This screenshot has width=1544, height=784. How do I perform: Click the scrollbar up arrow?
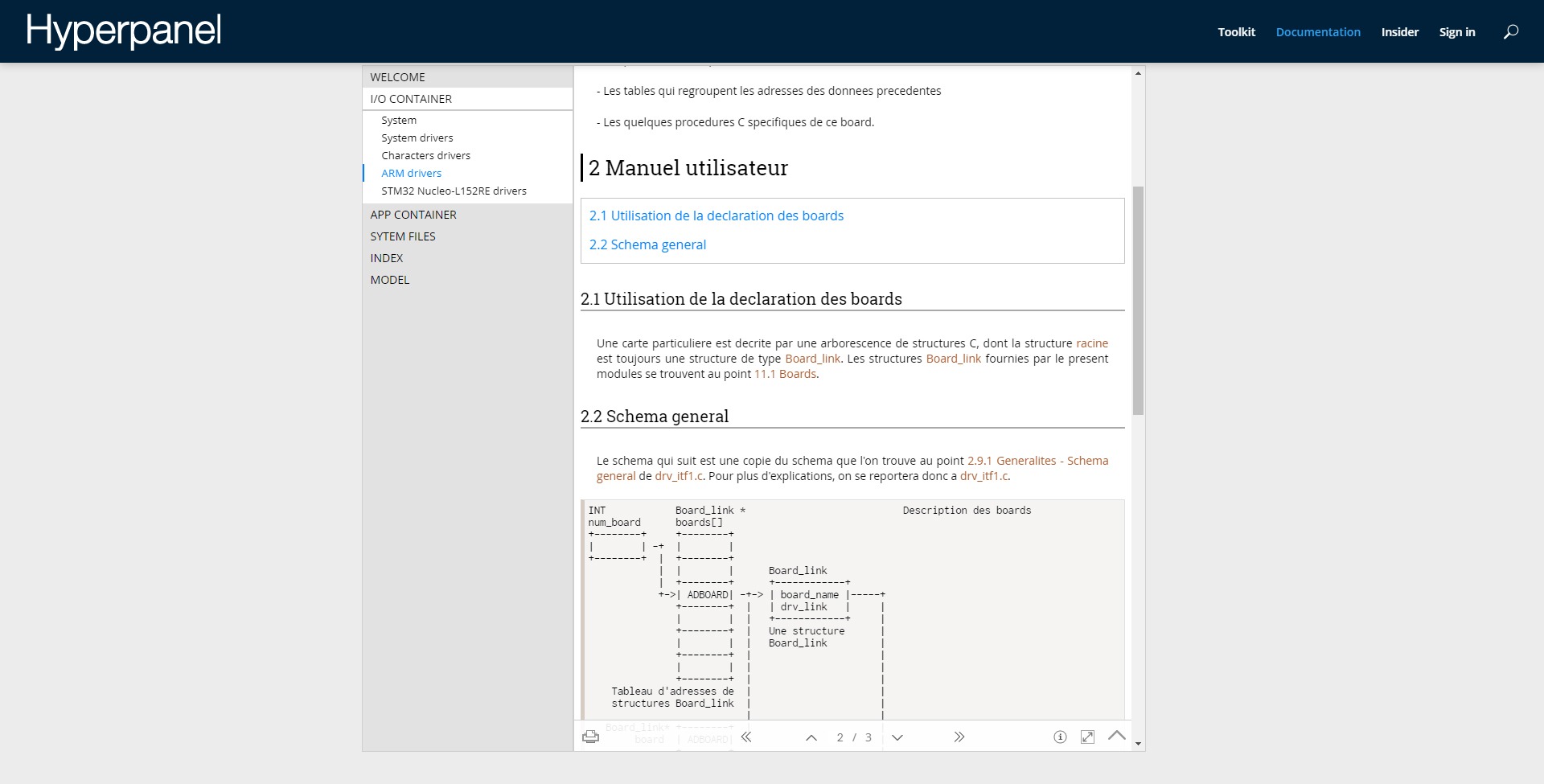(1138, 73)
